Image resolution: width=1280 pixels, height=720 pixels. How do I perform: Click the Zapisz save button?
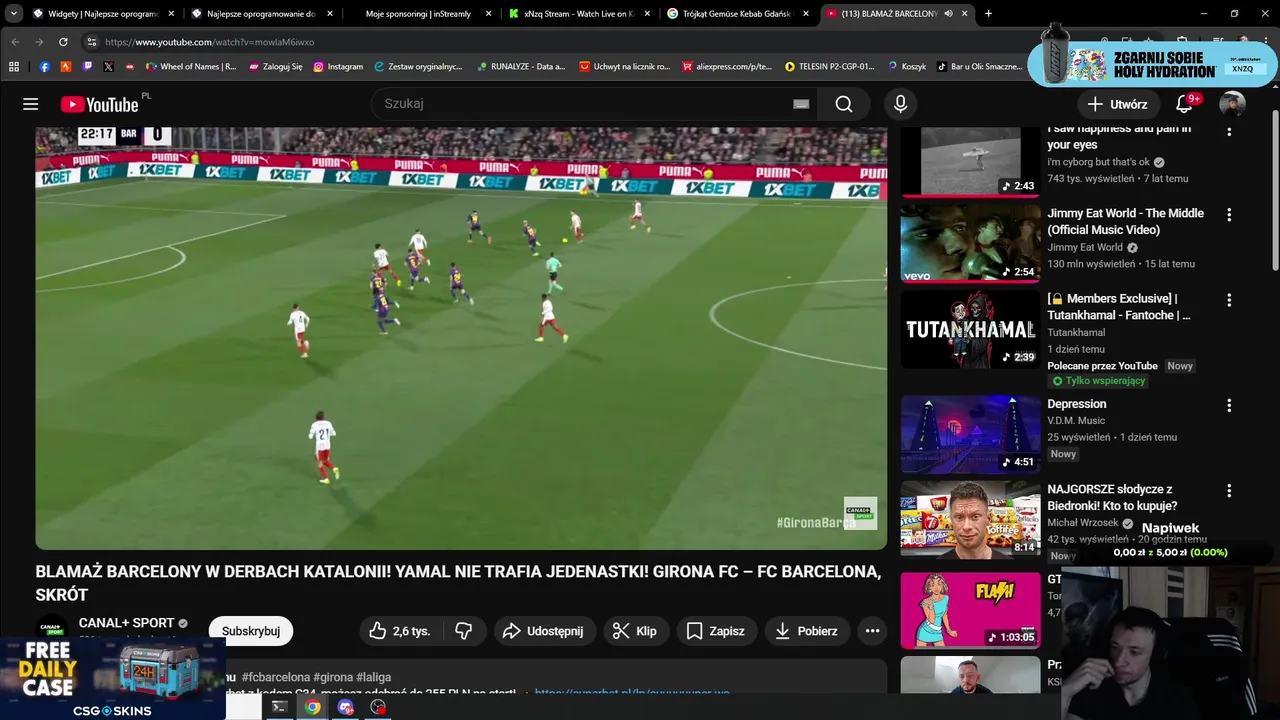[716, 631]
